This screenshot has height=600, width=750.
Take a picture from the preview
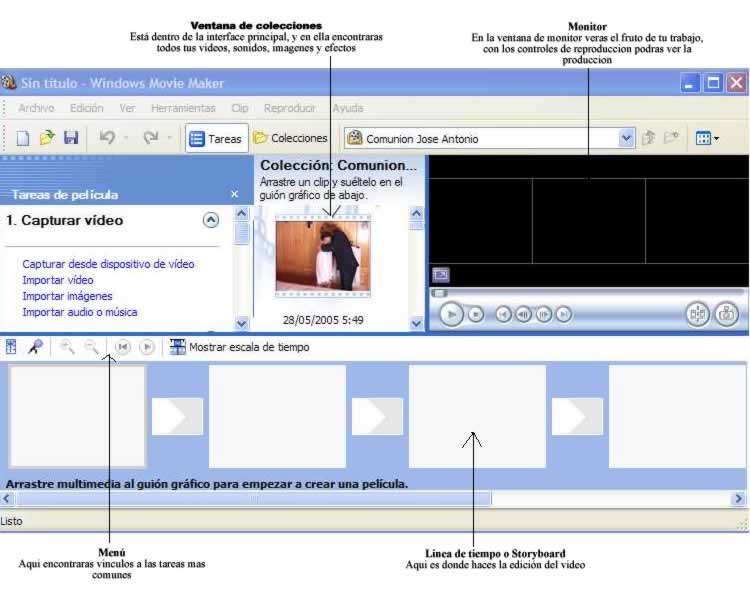point(727,314)
